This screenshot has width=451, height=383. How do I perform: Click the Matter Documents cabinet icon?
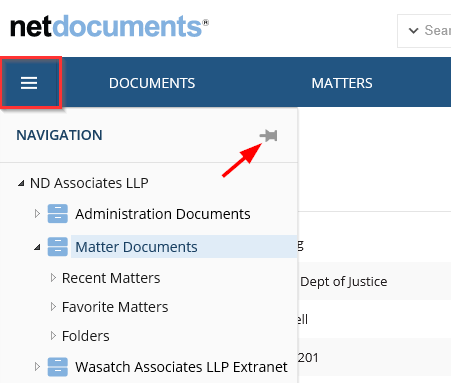click(58, 247)
